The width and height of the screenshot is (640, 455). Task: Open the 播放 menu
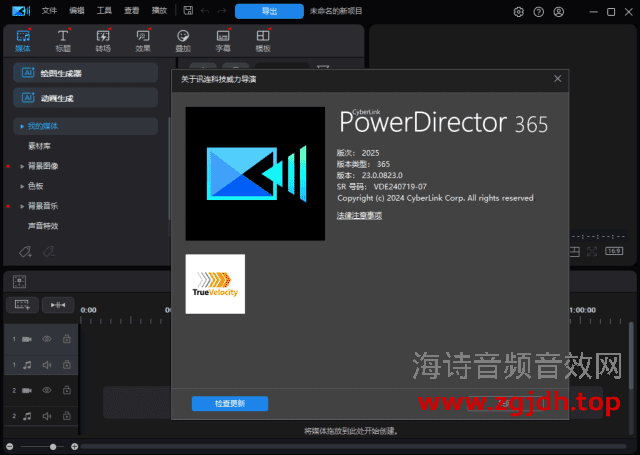coord(159,11)
